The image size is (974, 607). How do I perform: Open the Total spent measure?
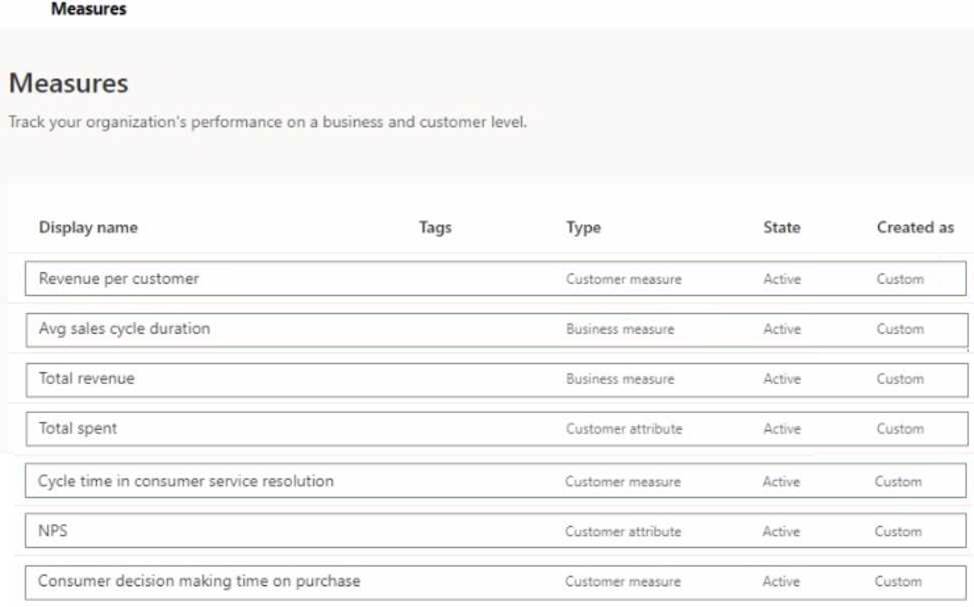(x=78, y=429)
